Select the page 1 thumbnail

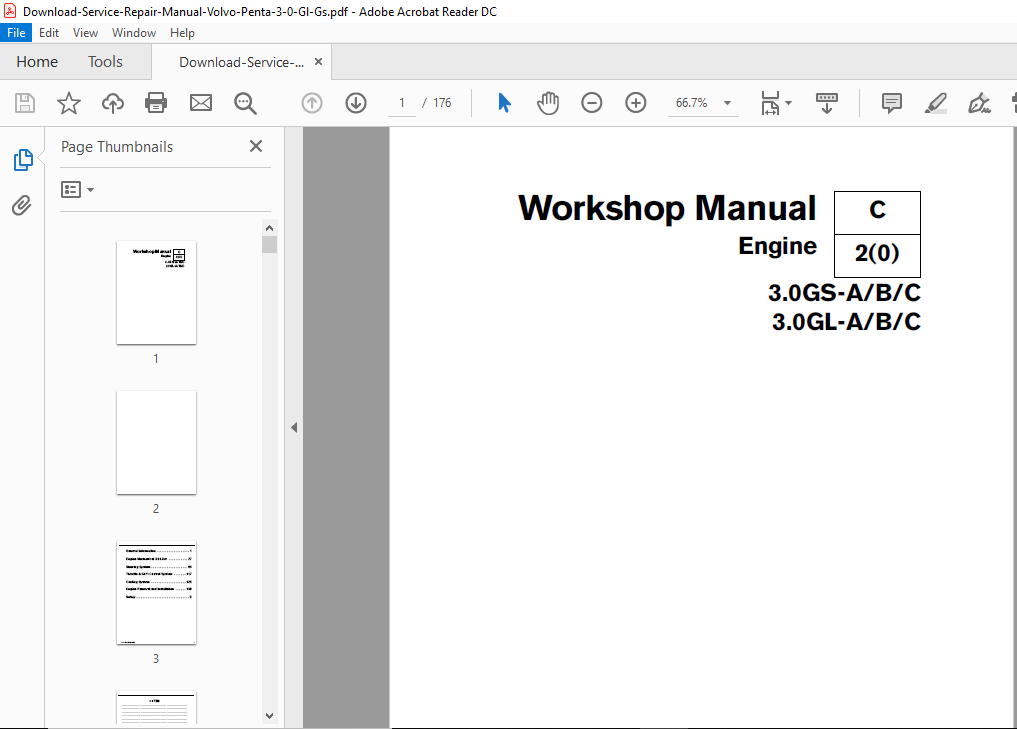156,293
